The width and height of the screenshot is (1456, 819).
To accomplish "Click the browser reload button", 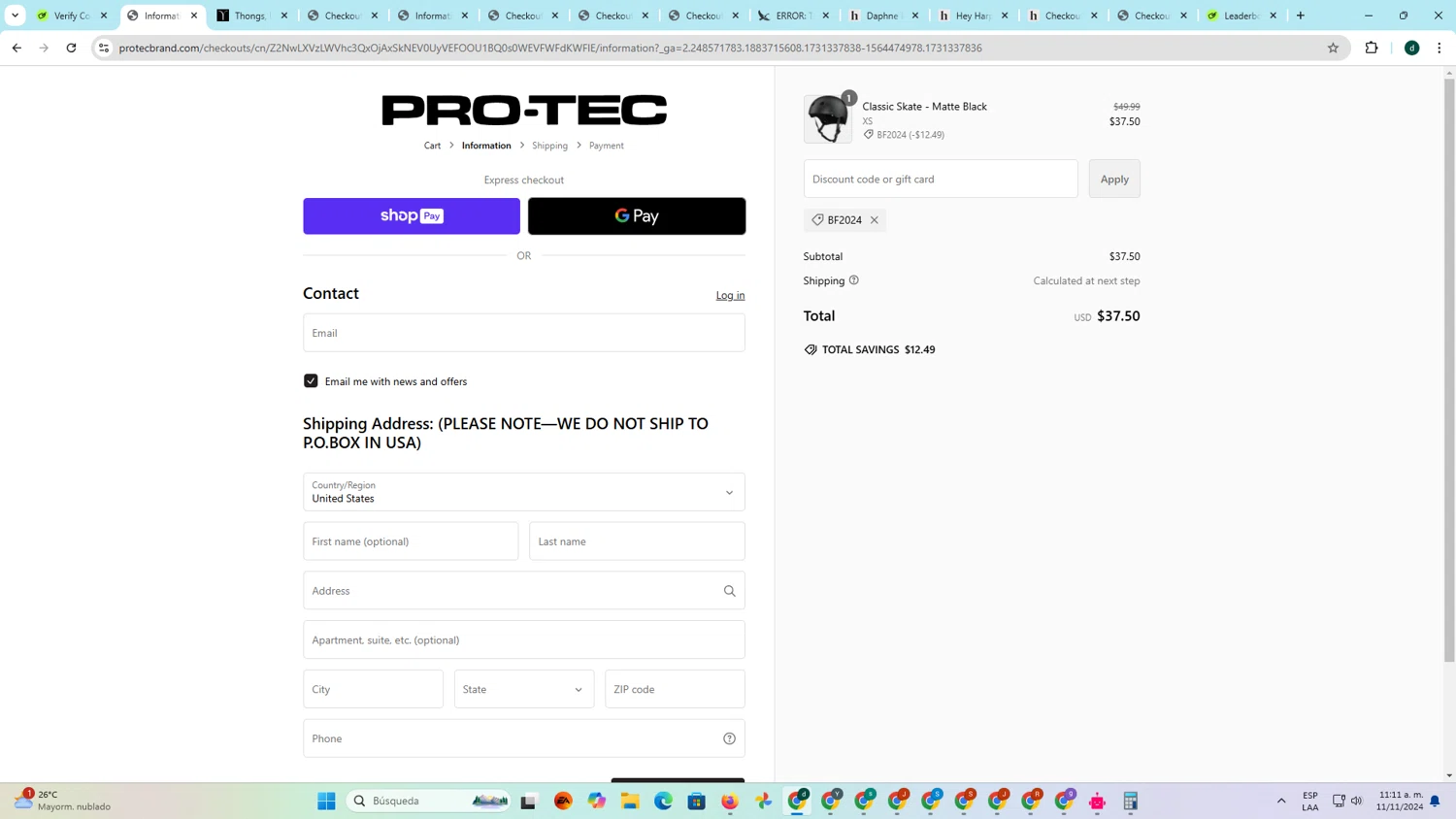I will click(71, 48).
